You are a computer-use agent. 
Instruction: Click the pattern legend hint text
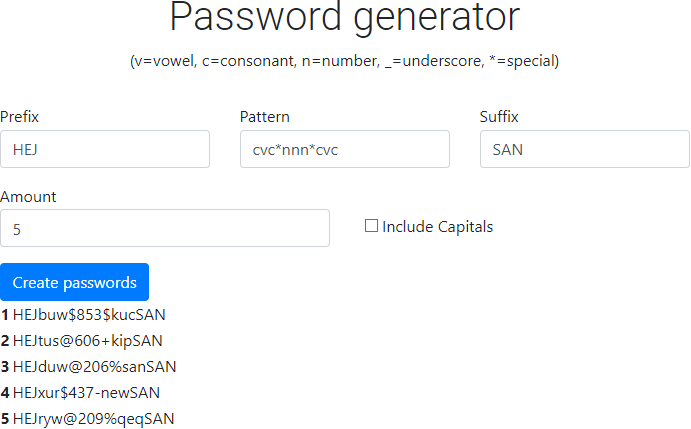pyautogui.click(x=345, y=61)
